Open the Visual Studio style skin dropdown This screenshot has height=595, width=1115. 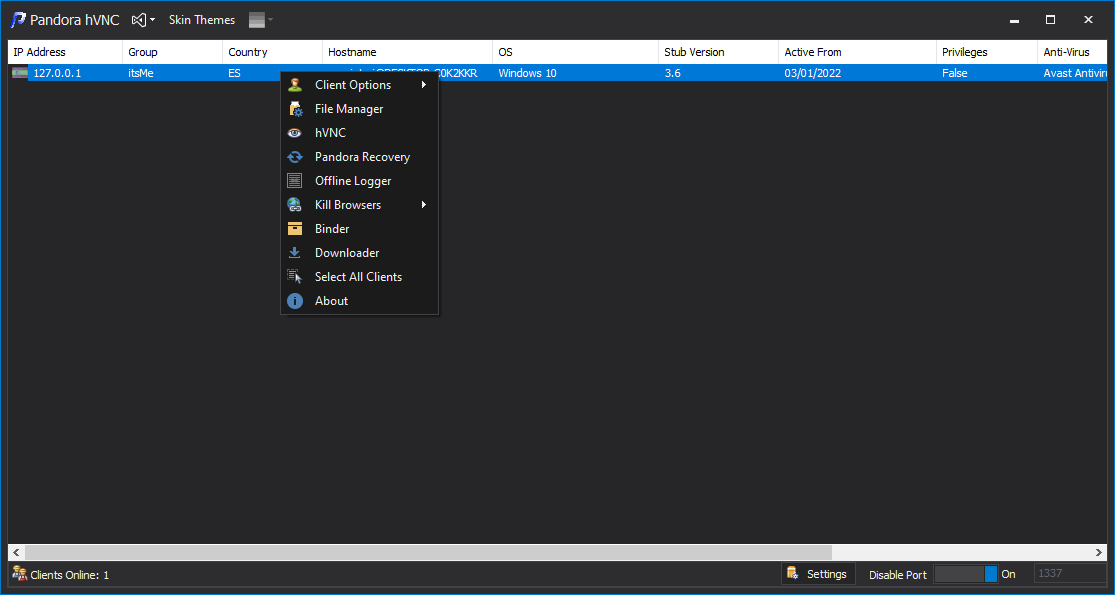tap(143, 20)
